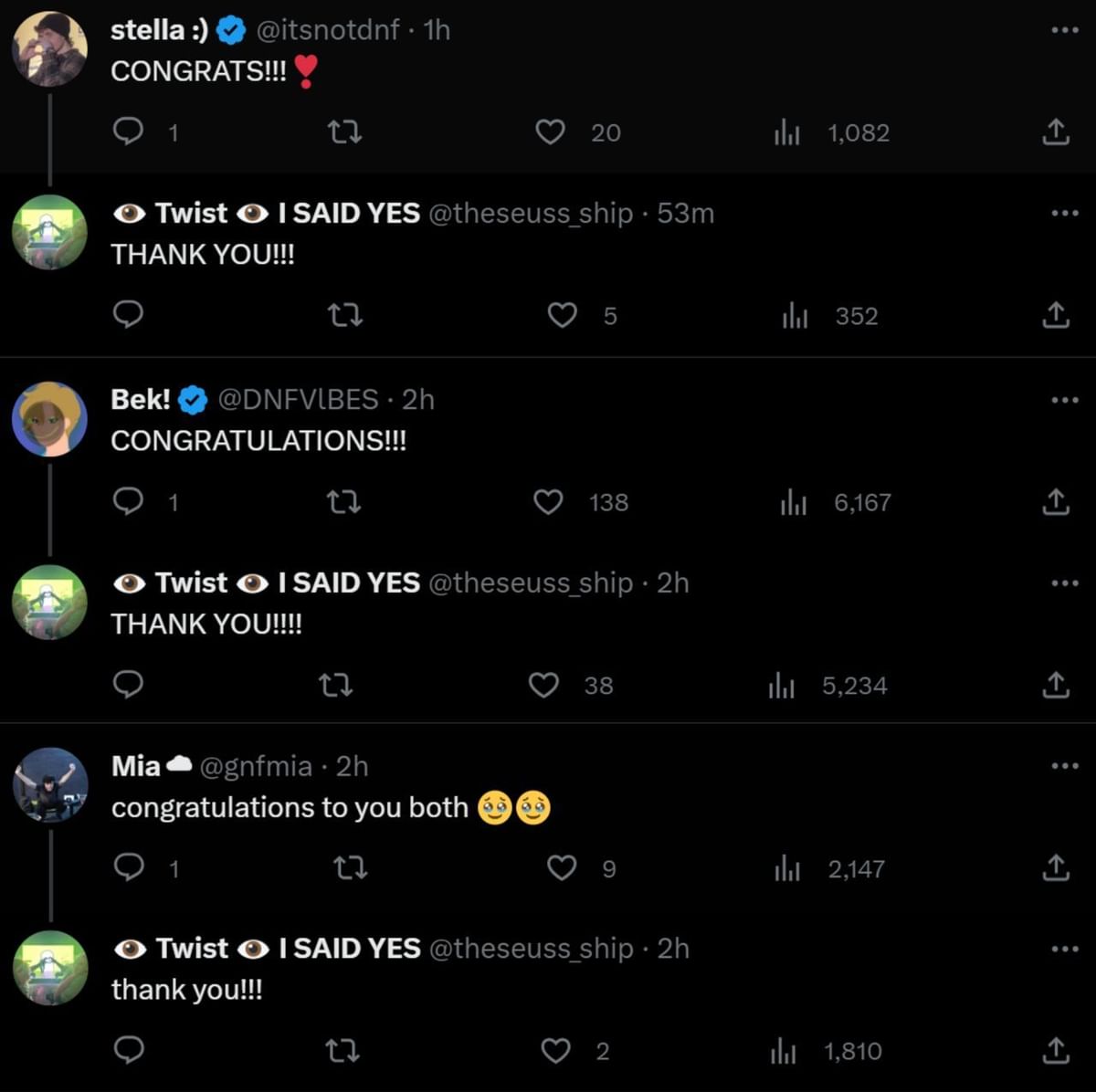
Task: View analytics for Bek's tweet with 6,167 views
Action: 793,502
